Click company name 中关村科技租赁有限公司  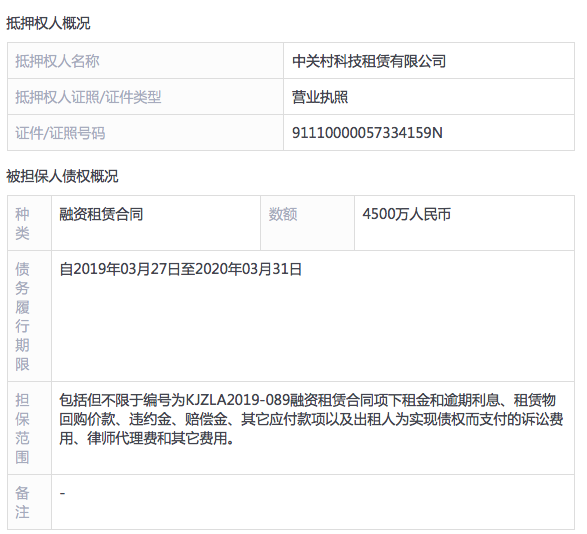click(369, 61)
